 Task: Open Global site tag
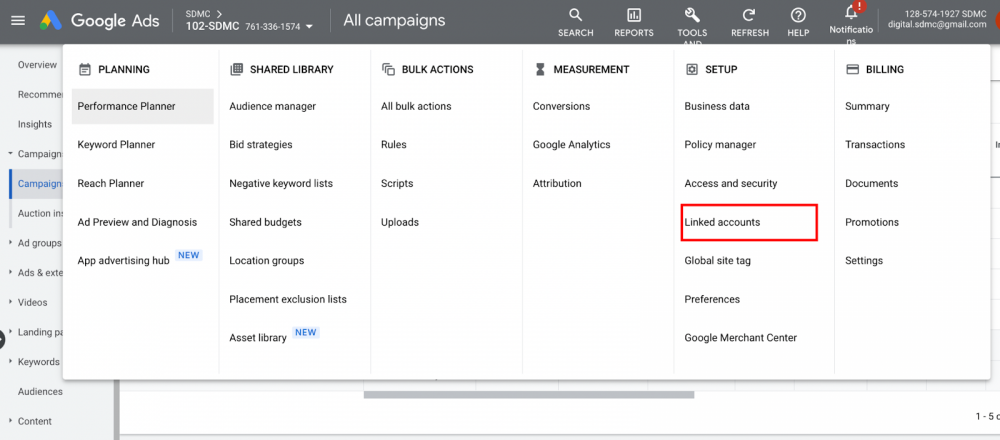click(717, 261)
